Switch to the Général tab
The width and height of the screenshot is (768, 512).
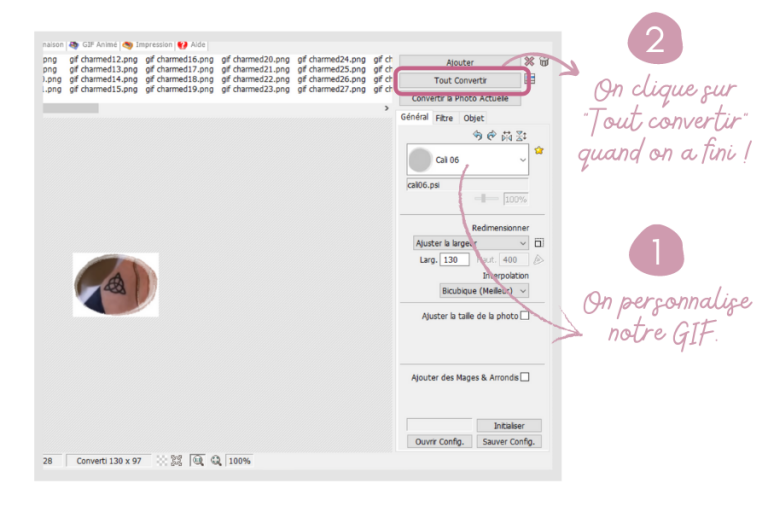414,117
